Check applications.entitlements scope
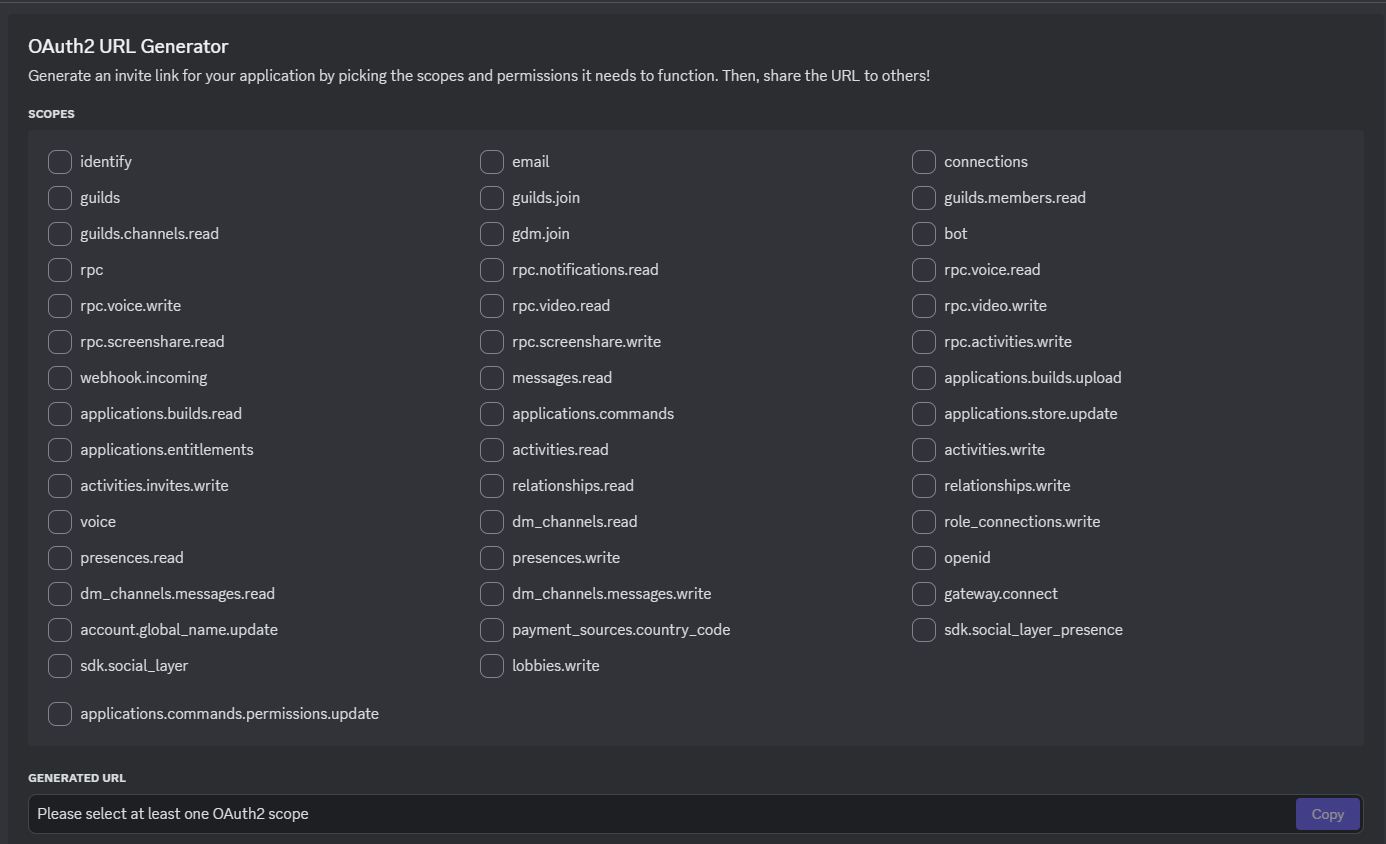 60,450
